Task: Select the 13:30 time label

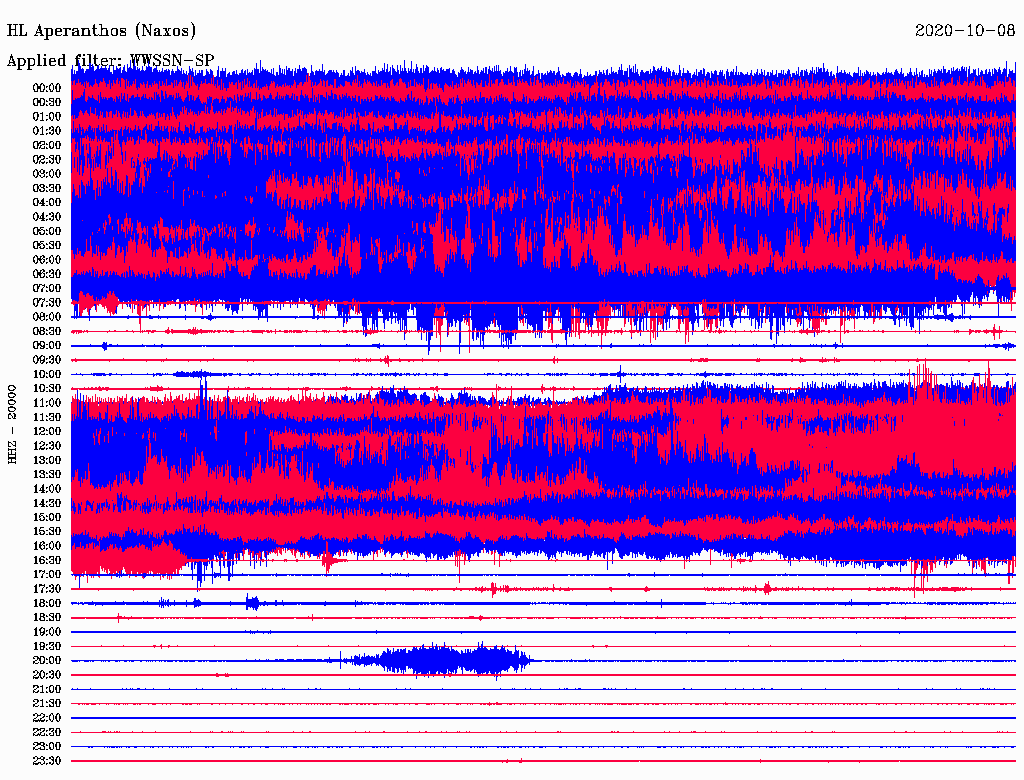Action: 47,475
